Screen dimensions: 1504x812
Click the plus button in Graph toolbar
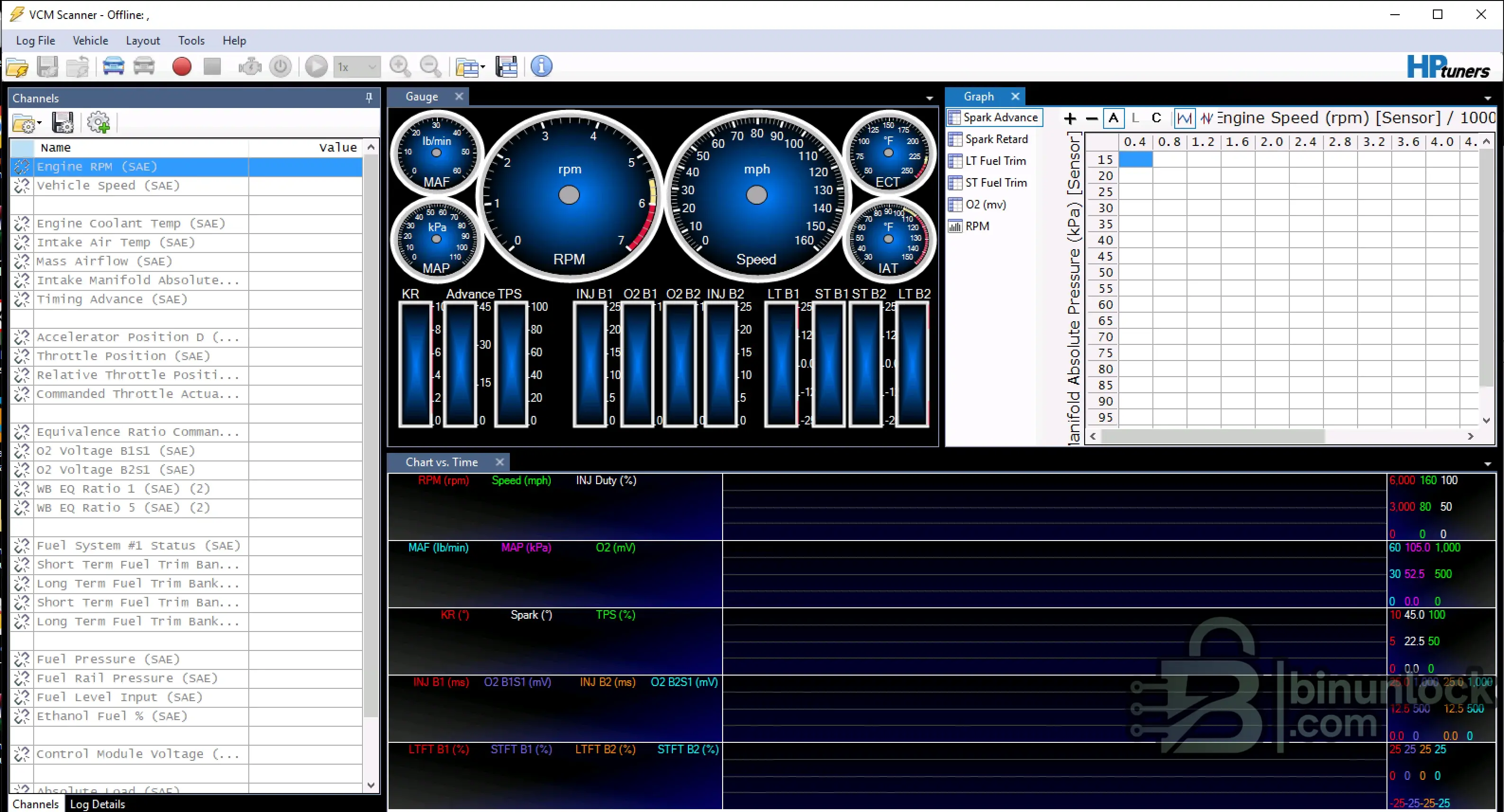[x=1069, y=118]
